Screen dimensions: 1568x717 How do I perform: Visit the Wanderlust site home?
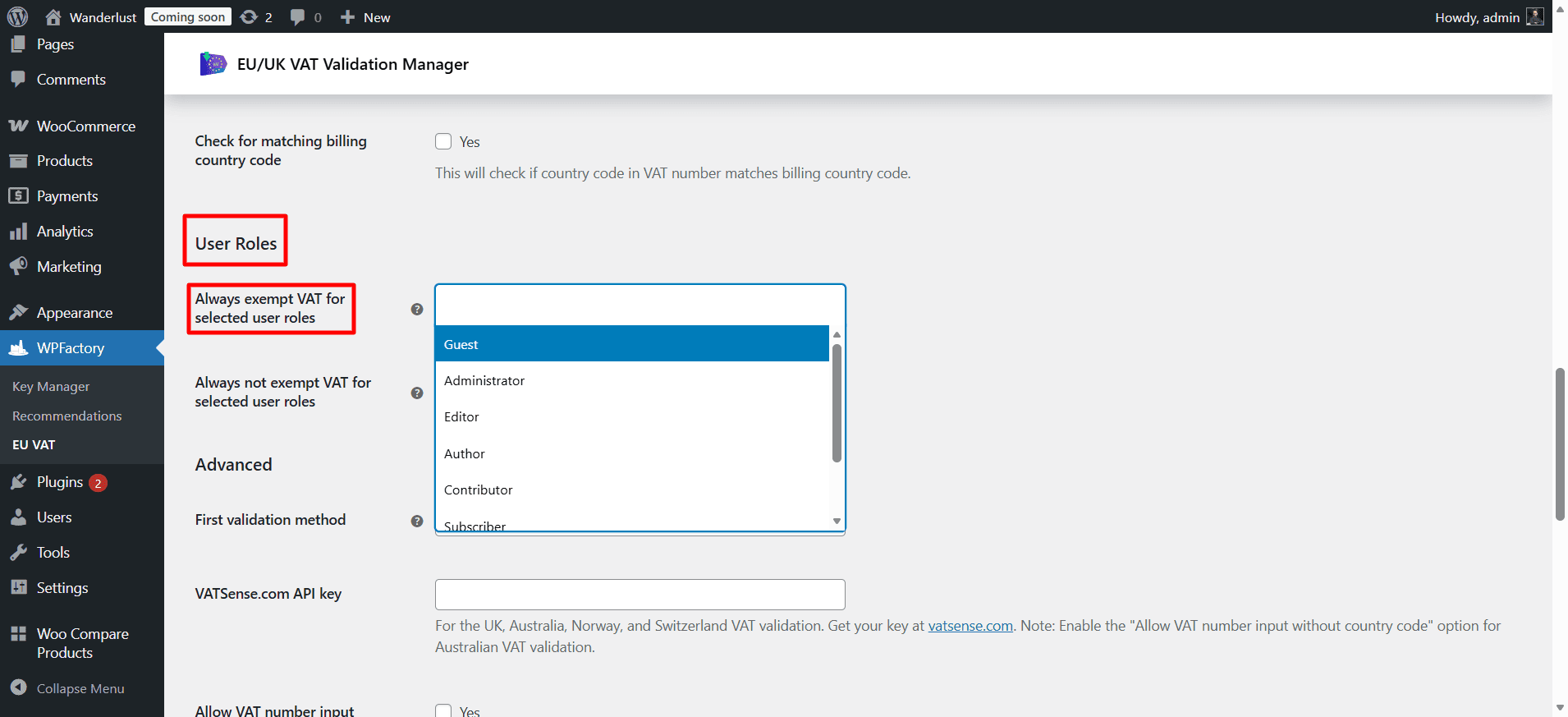point(91,17)
